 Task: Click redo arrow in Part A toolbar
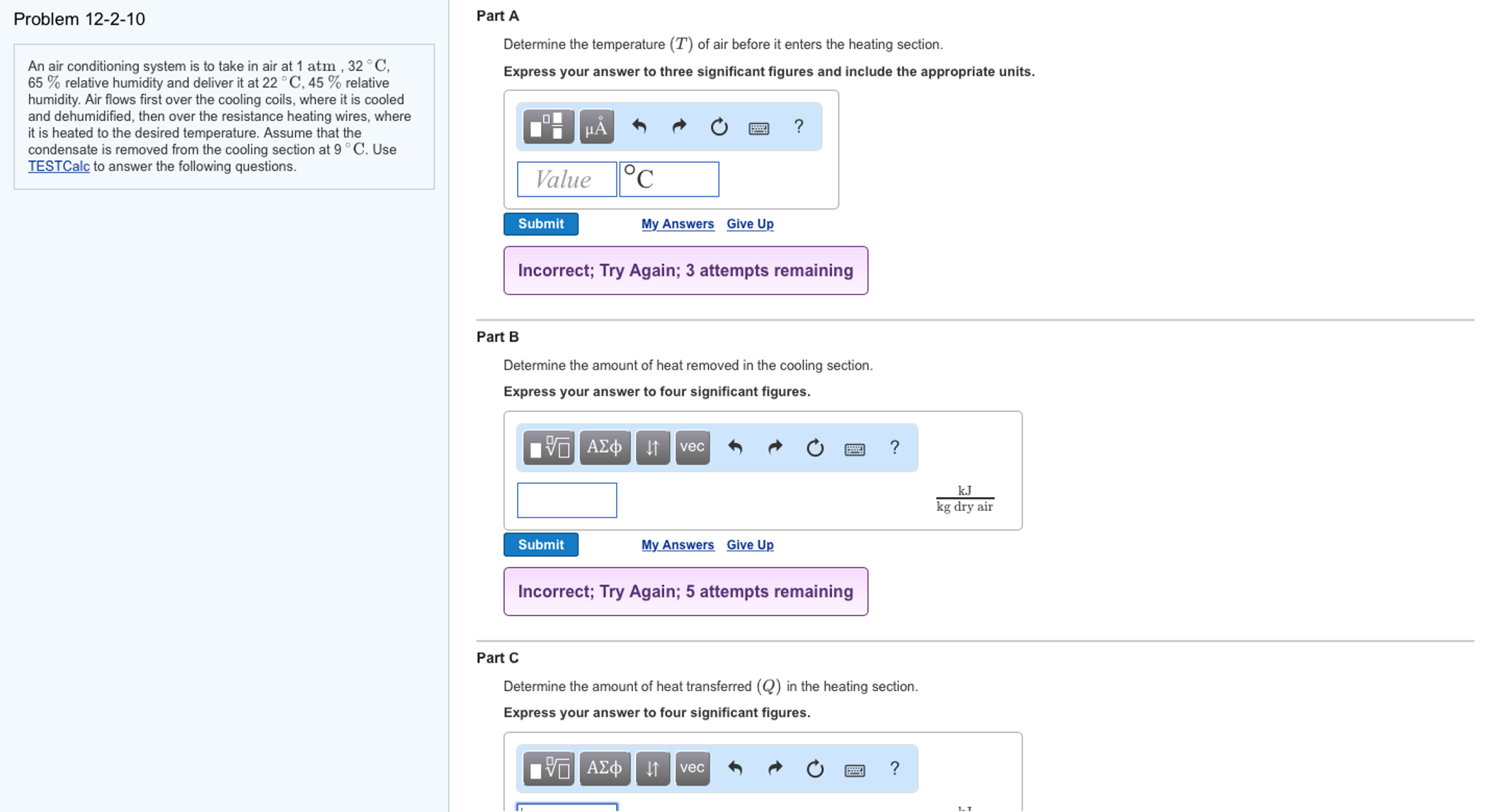(x=679, y=127)
